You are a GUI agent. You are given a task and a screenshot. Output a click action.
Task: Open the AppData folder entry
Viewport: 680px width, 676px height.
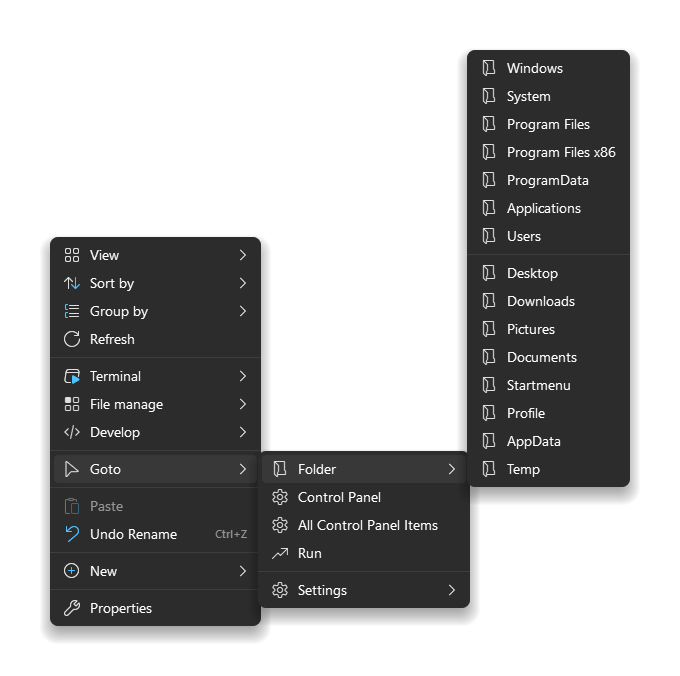click(549, 441)
